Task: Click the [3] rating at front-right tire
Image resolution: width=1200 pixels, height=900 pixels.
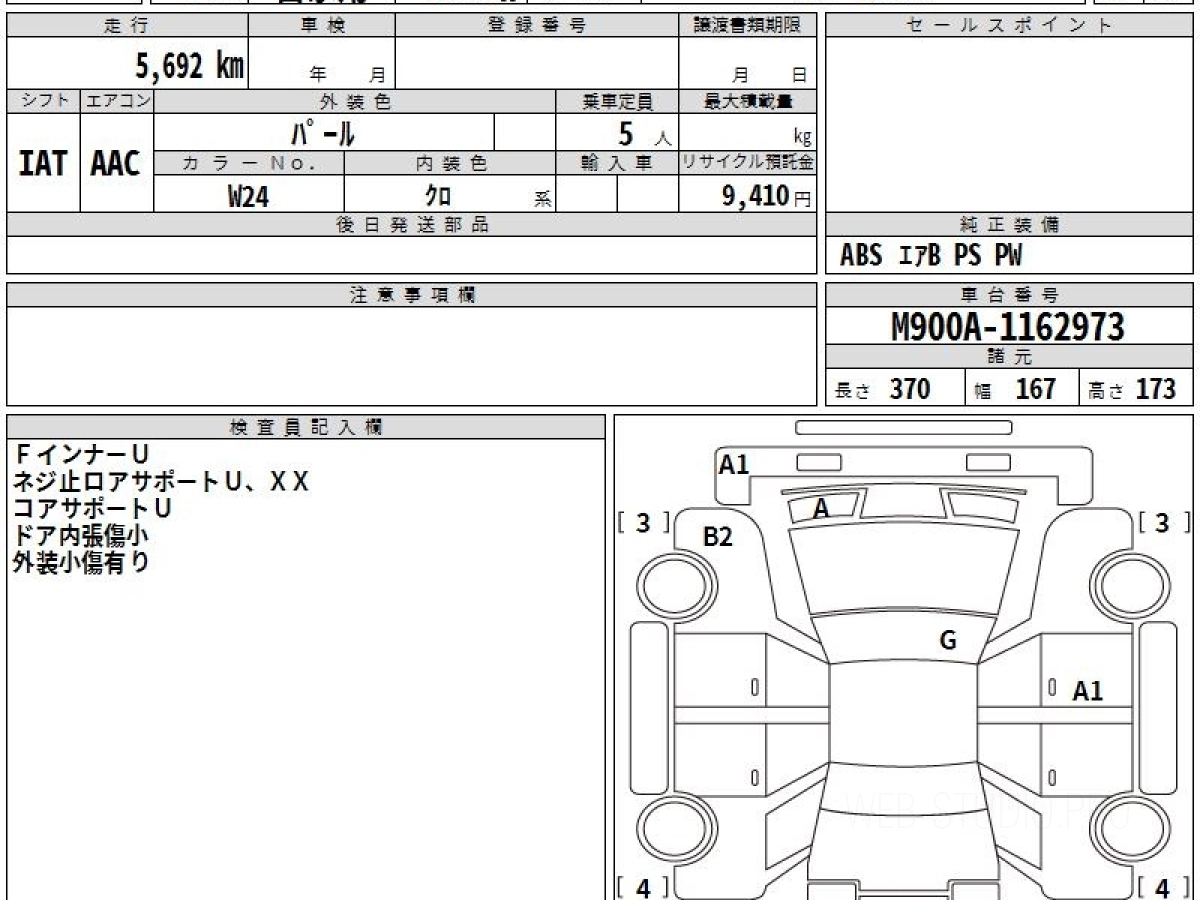Action: click(x=1163, y=523)
